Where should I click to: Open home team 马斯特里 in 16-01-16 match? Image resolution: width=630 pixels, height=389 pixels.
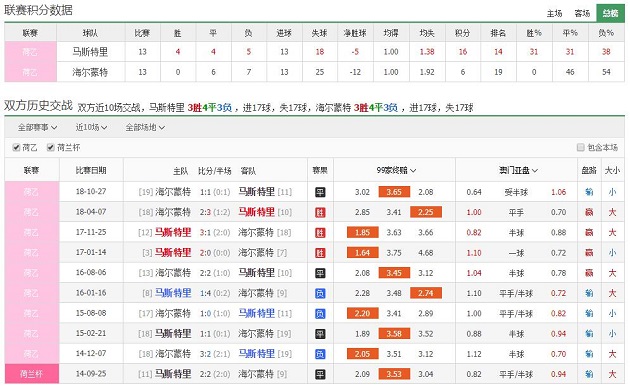[x=173, y=293]
